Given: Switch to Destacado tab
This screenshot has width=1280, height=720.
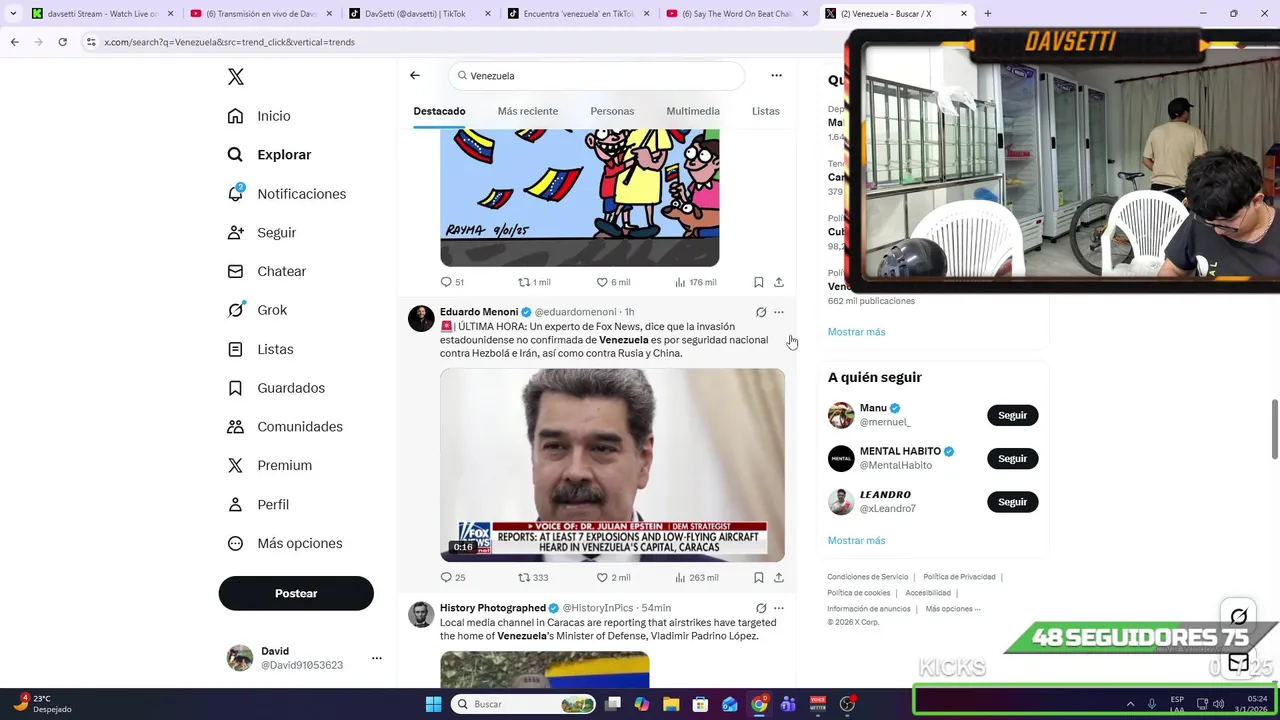Looking at the screenshot, I should pos(439,111).
